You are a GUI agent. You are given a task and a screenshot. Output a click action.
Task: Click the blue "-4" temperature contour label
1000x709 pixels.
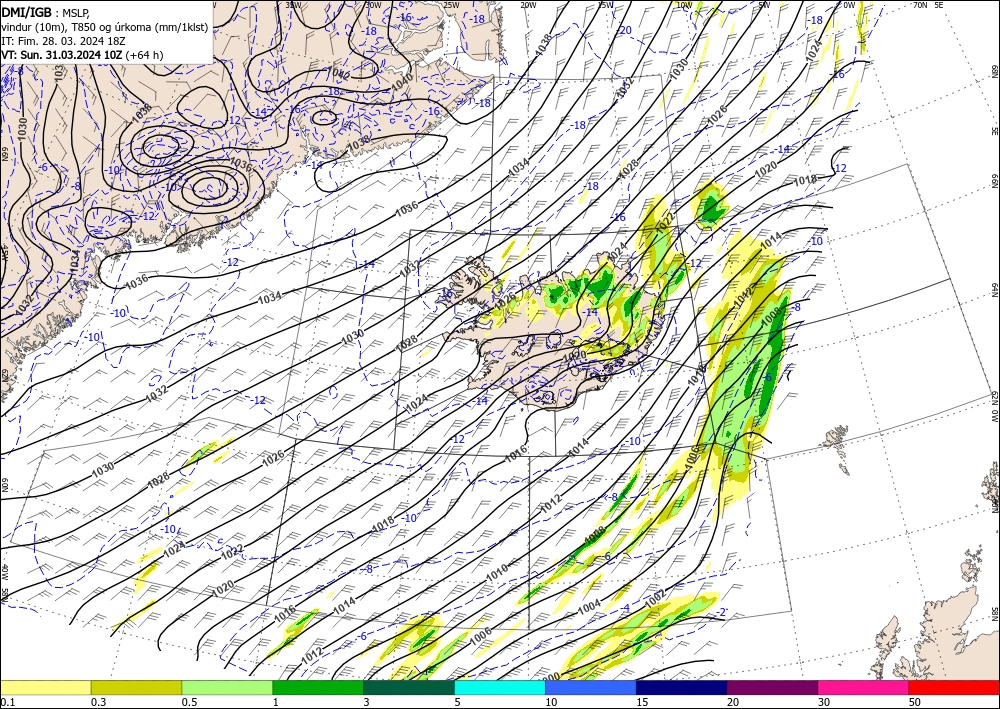pyautogui.click(x=626, y=608)
